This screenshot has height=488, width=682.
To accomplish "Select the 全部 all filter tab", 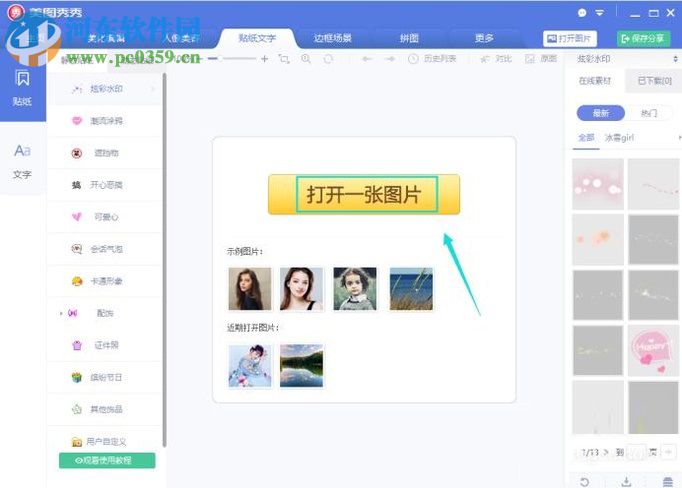I will pos(586,138).
